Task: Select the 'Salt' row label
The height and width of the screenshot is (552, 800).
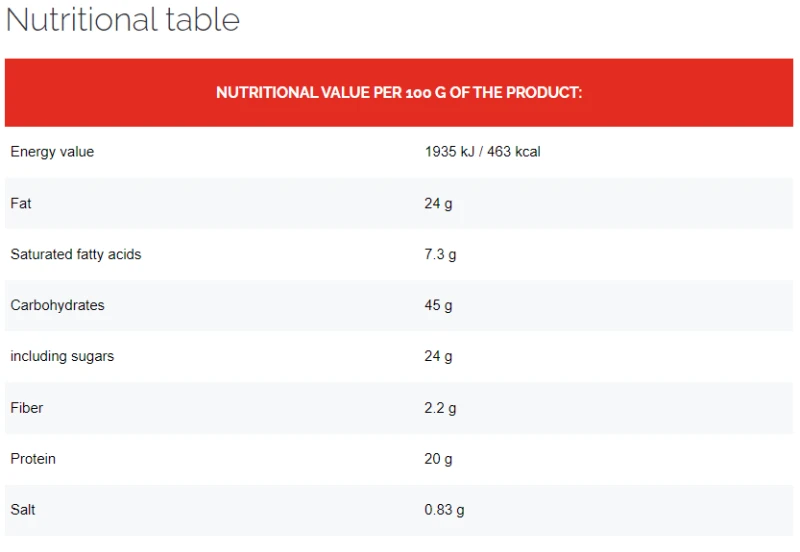Action: (23, 510)
